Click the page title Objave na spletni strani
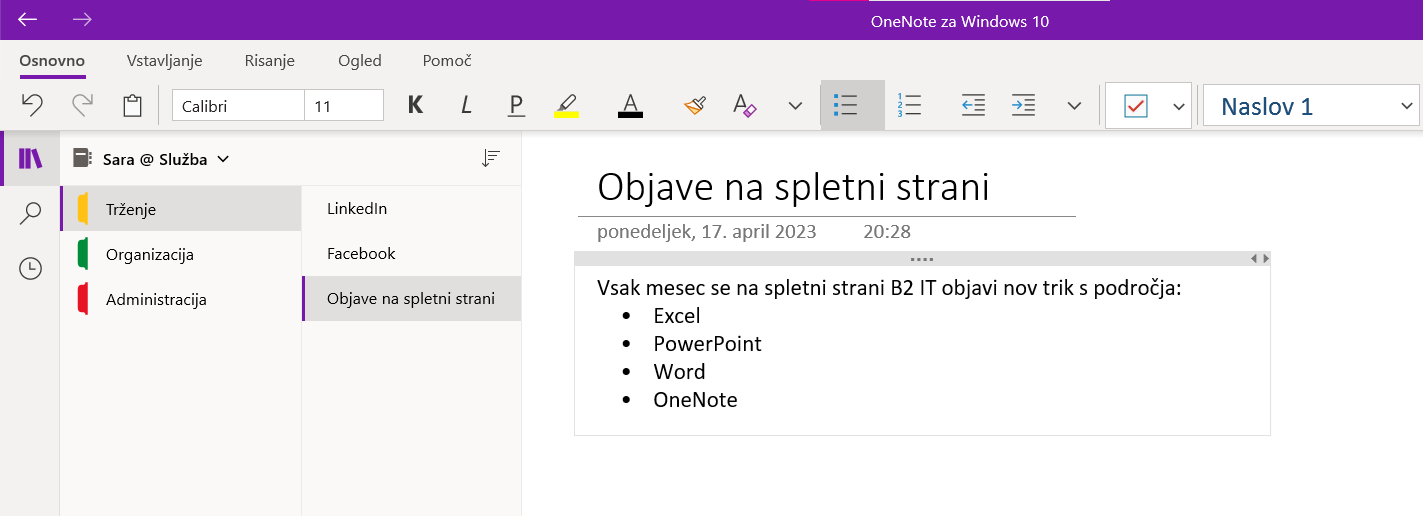This screenshot has width=1423, height=516. tap(793, 187)
